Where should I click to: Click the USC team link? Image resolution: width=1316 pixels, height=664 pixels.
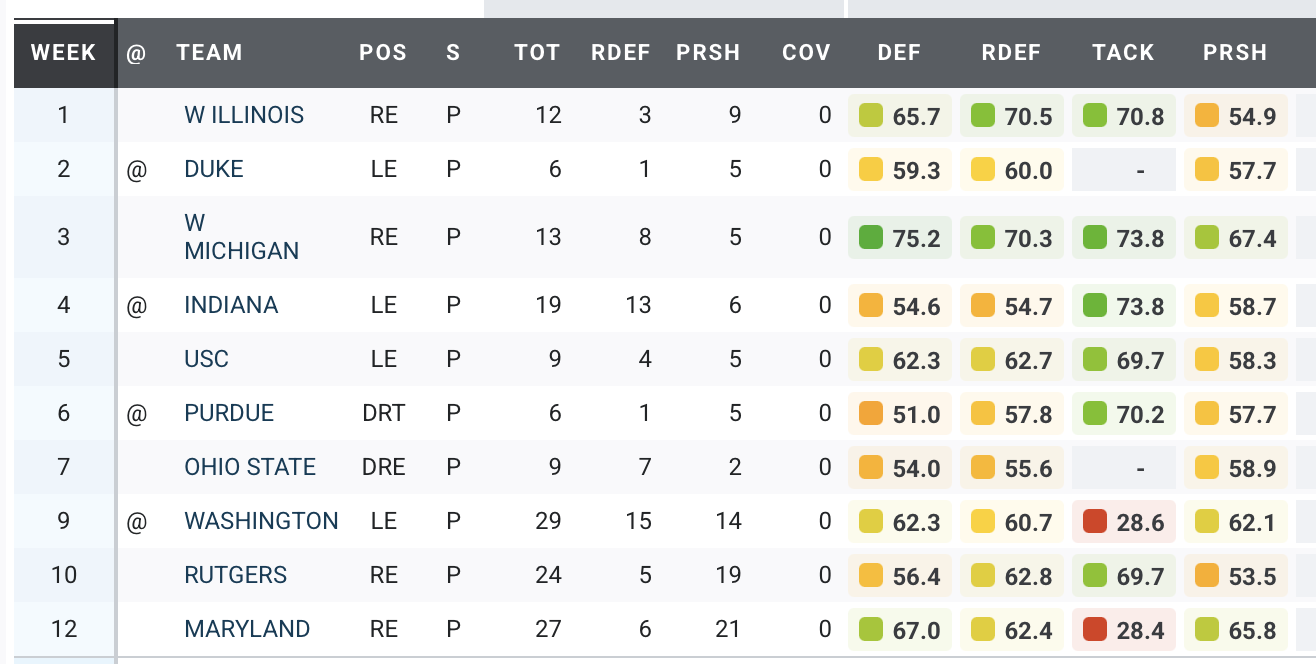(206, 359)
